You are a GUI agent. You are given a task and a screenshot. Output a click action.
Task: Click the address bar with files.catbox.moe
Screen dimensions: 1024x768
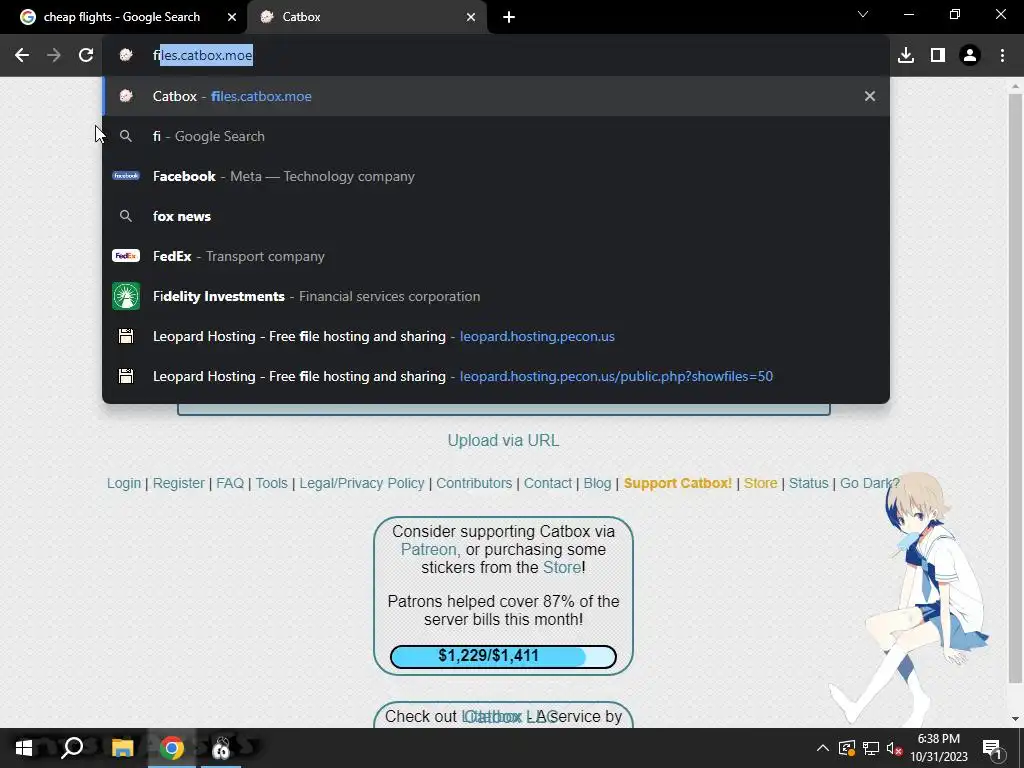coord(496,56)
